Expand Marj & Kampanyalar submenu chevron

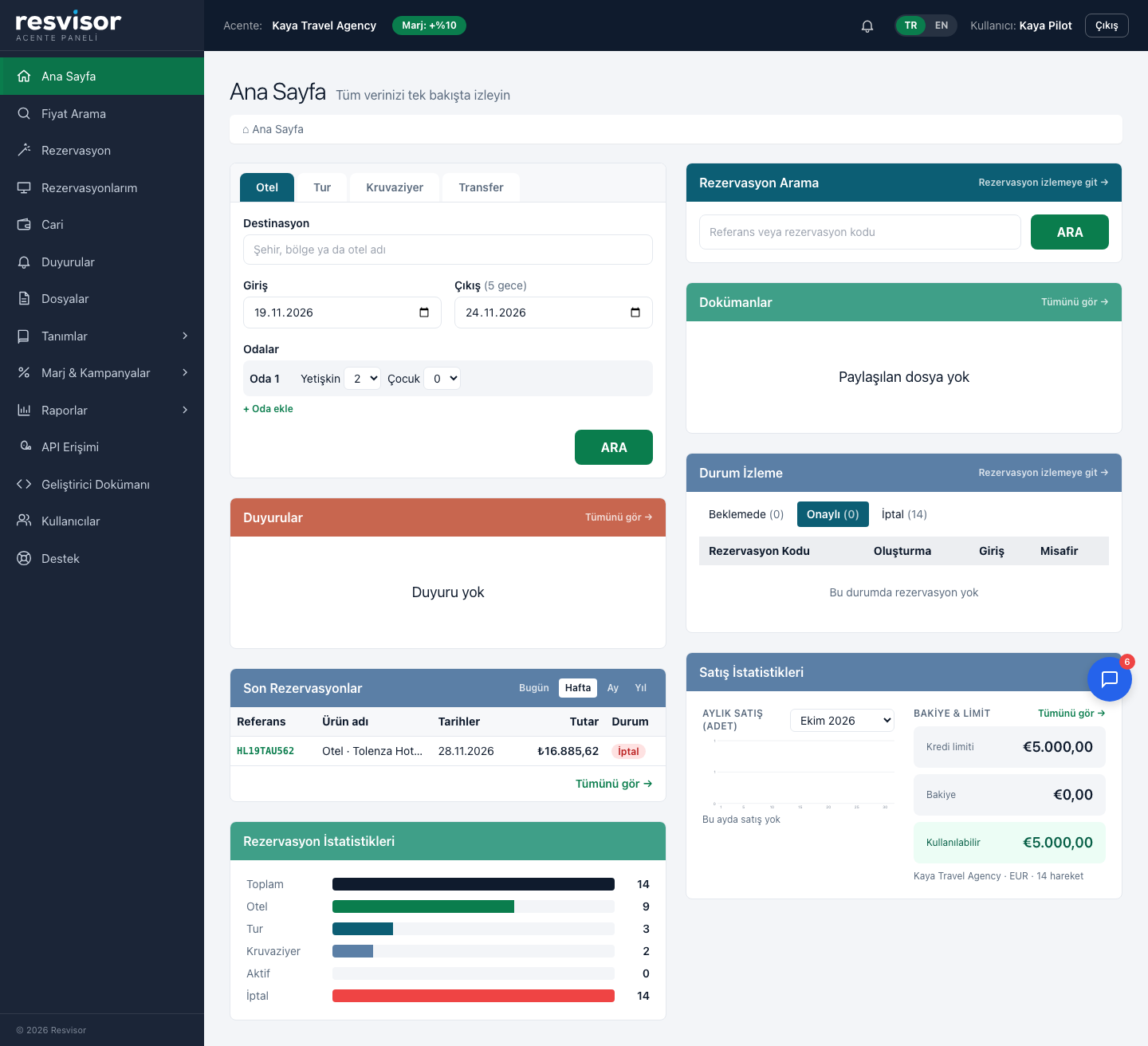coord(185,372)
